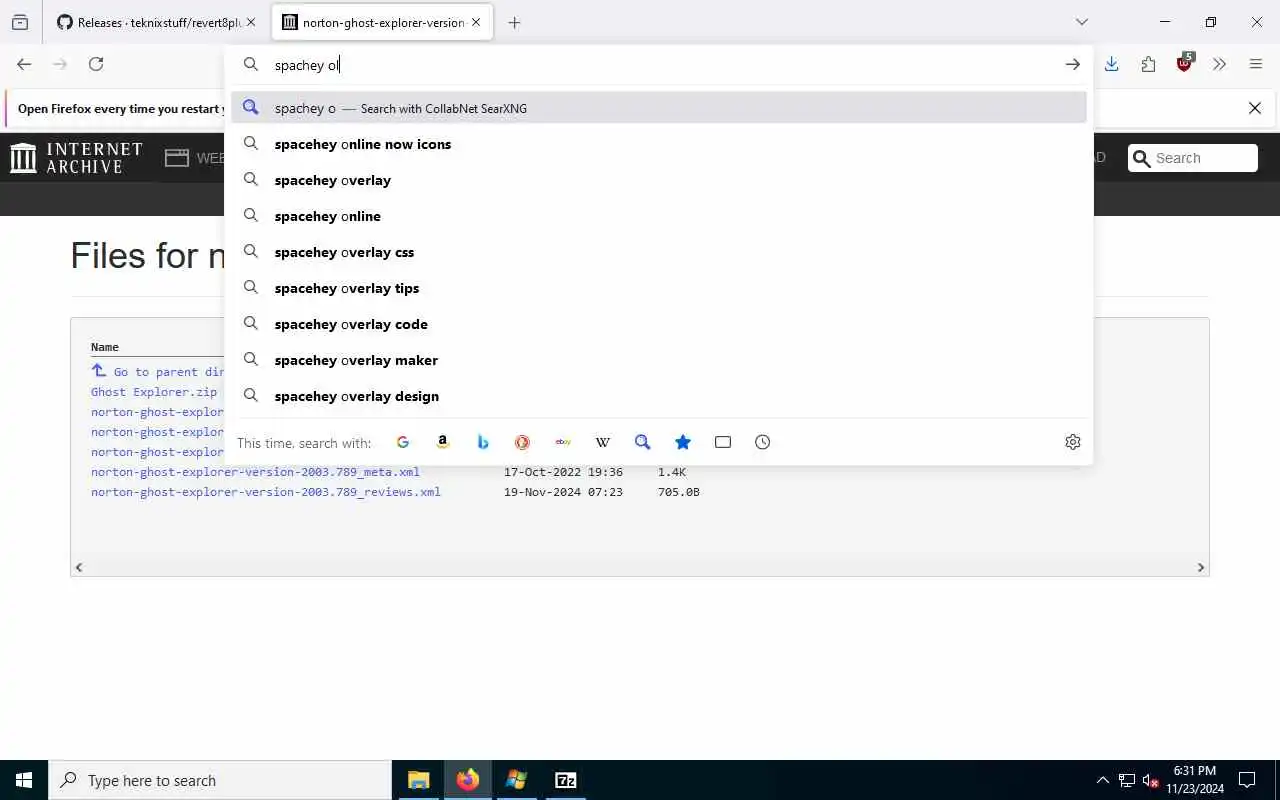Open the extensions puzzle icon

(x=1148, y=64)
